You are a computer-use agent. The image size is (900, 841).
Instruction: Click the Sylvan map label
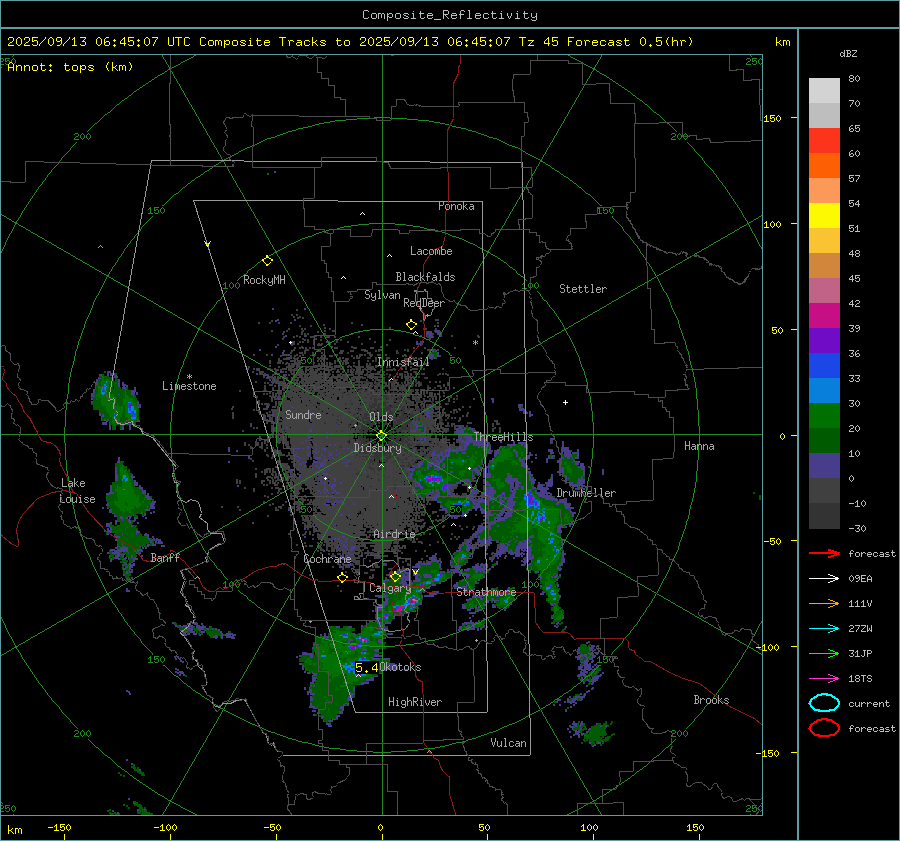click(x=382, y=295)
